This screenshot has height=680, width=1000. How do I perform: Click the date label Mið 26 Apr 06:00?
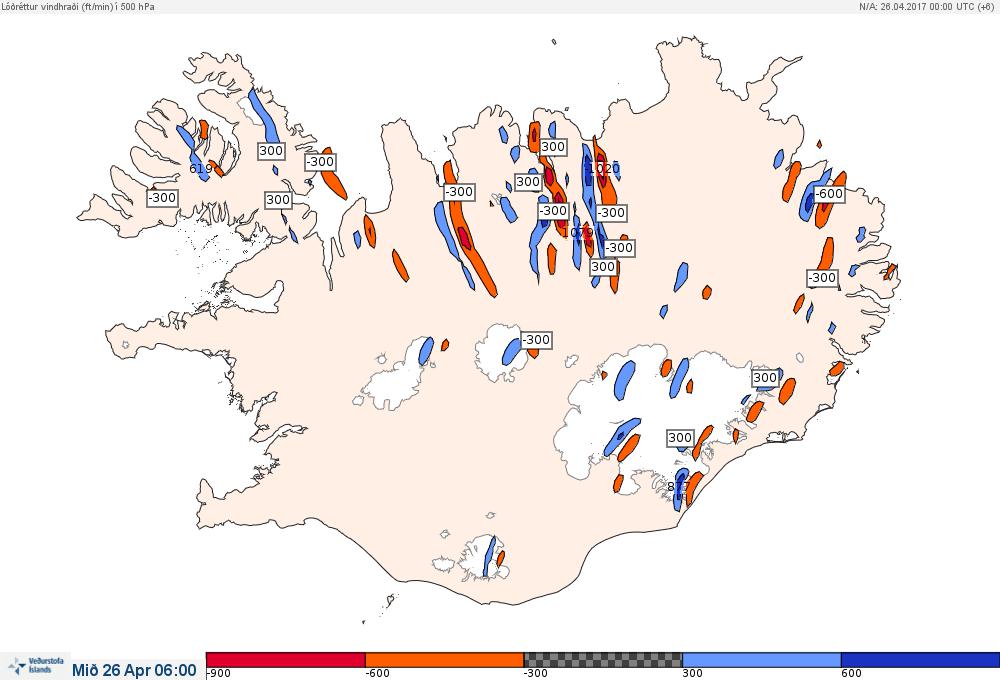134,670
